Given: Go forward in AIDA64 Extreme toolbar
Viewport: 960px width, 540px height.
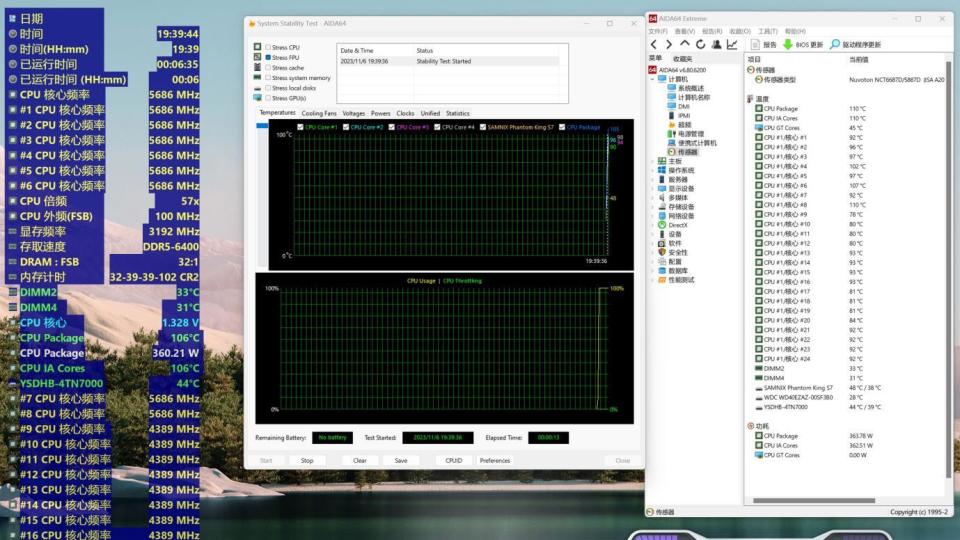Looking at the screenshot, I should pos(669,45).
